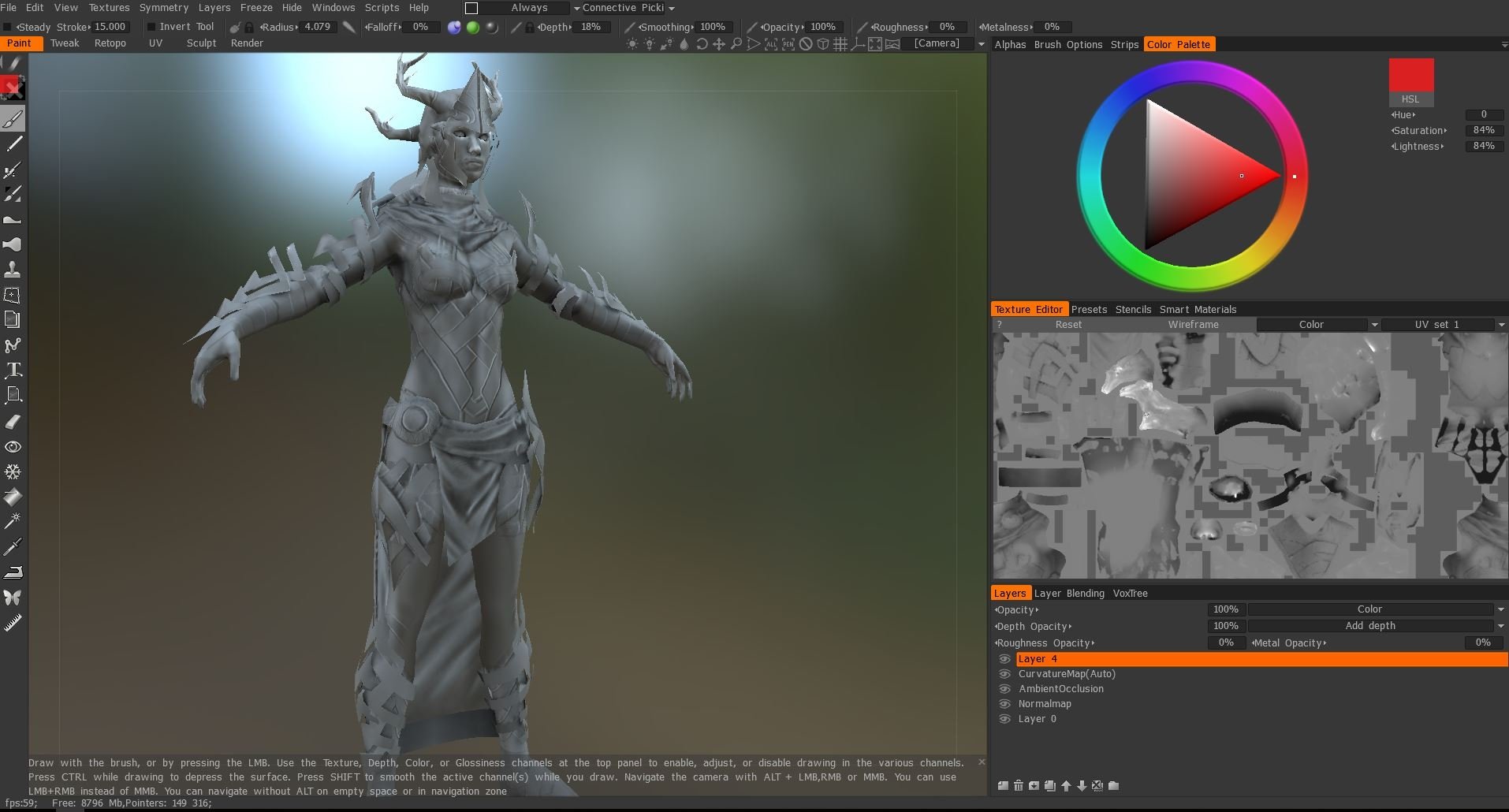Toggle visibility of the Normalmap layer
Screen dimensions: 1509x812
(x=1005, y=703)
